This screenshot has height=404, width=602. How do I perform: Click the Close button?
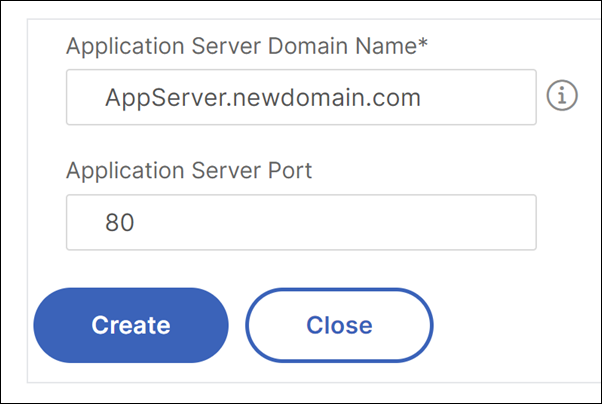(339, 325)
